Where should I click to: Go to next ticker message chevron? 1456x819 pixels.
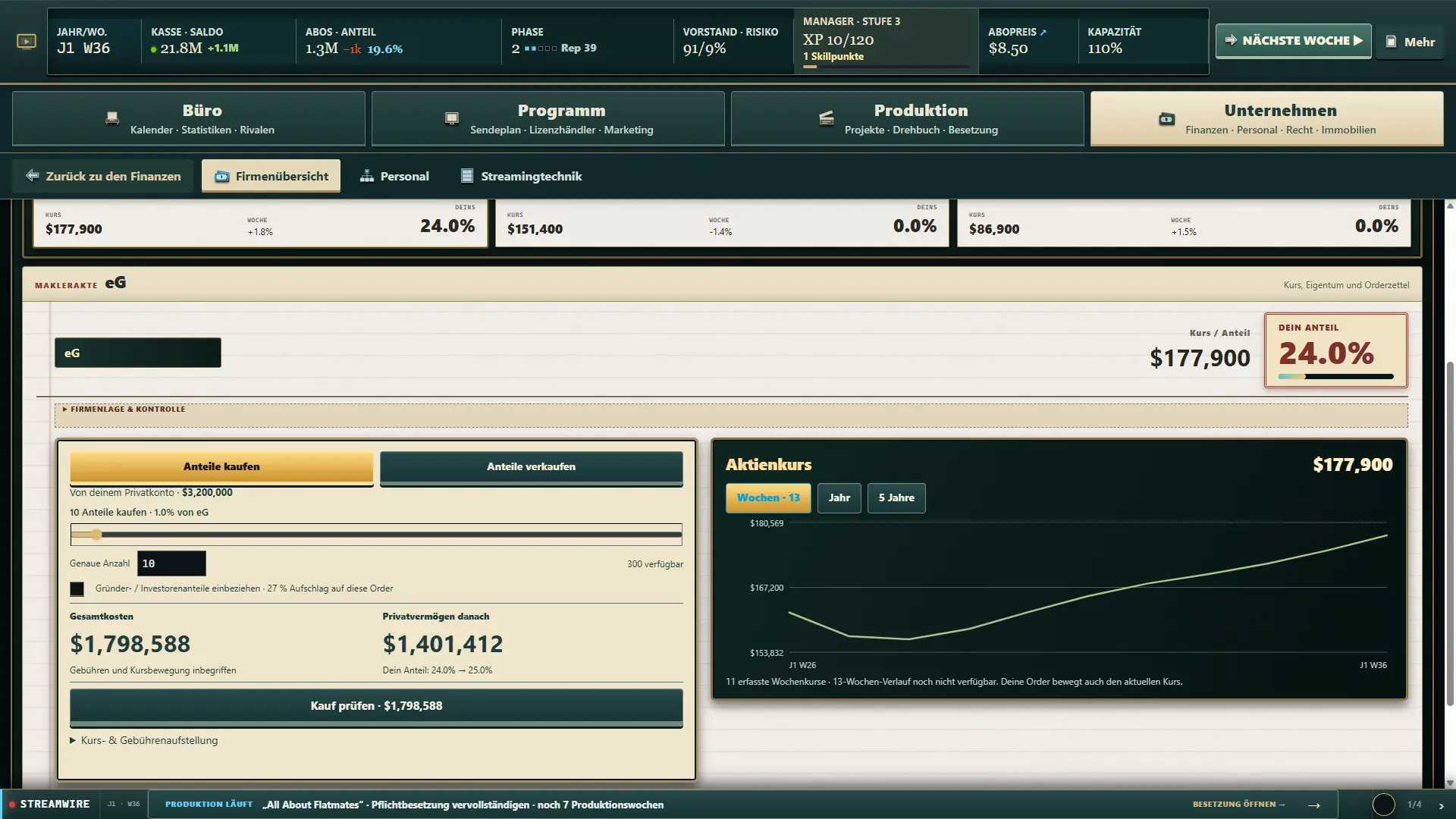point(1441,805)
